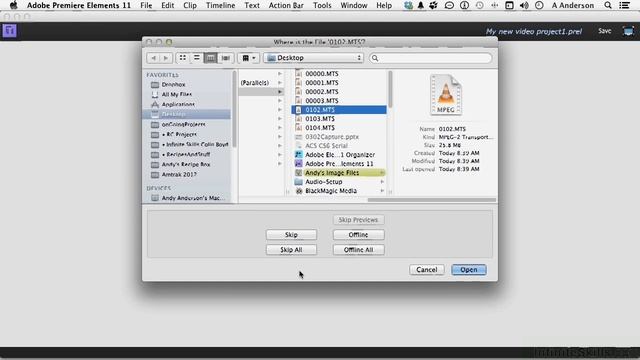Open the Apple menu
The width and height of the screenshot is (640, 360).
[13, 5]
